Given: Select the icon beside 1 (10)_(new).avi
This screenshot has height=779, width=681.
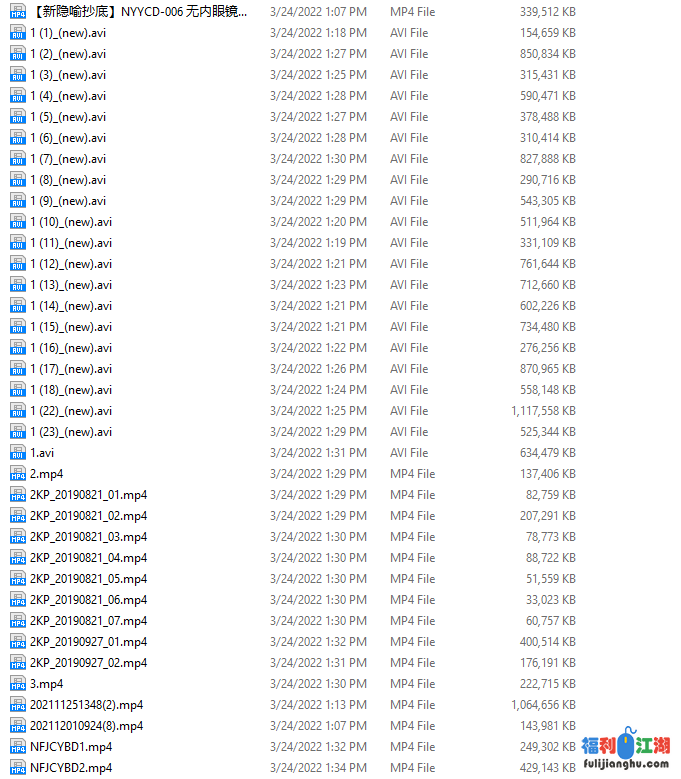Looking at the screenshot, I should click(18, 222).
